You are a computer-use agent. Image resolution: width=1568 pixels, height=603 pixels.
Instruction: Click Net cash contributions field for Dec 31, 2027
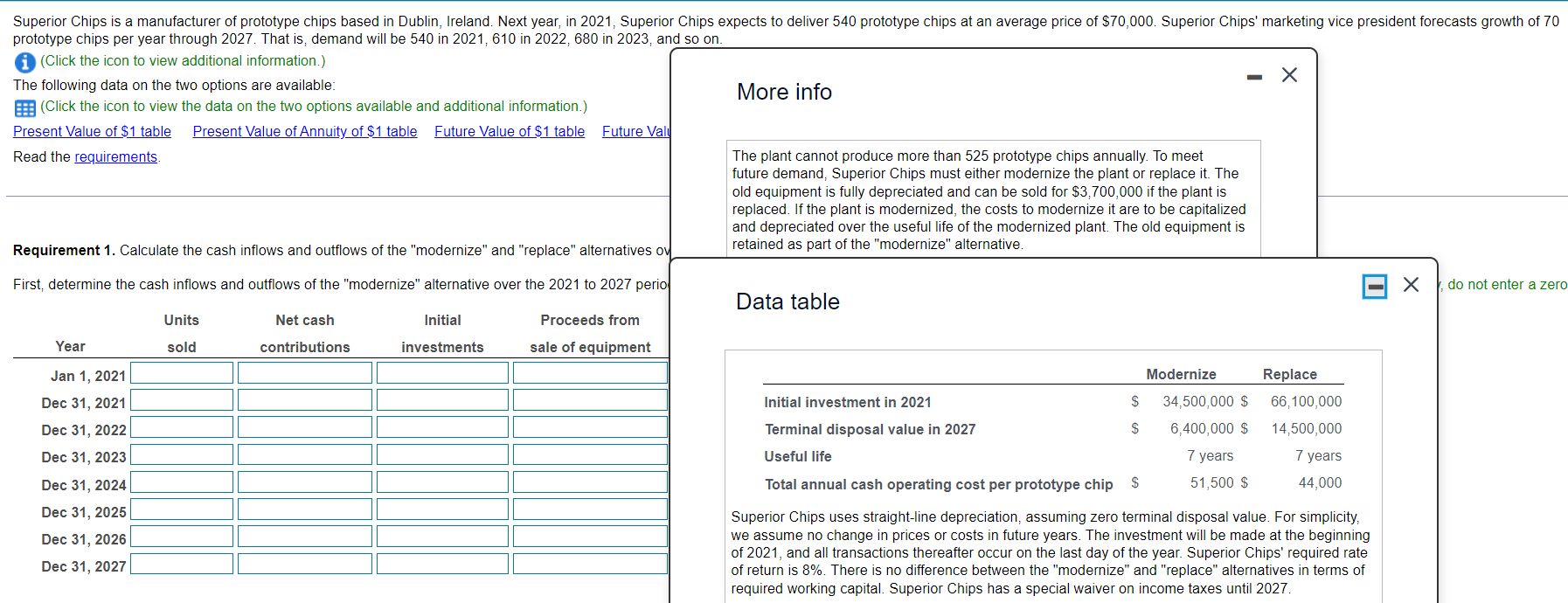tap(305, 564)
